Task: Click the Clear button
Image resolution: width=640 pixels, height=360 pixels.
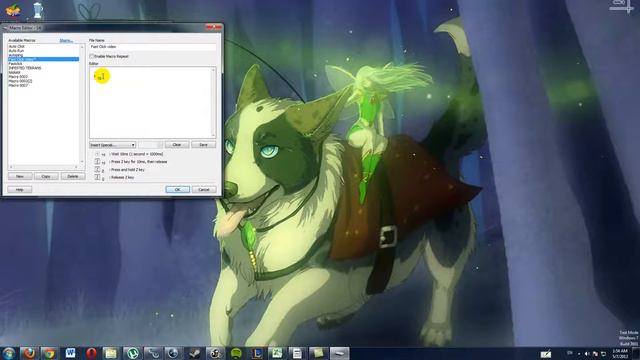Action: pyautogui.click(x=177, y=145)
